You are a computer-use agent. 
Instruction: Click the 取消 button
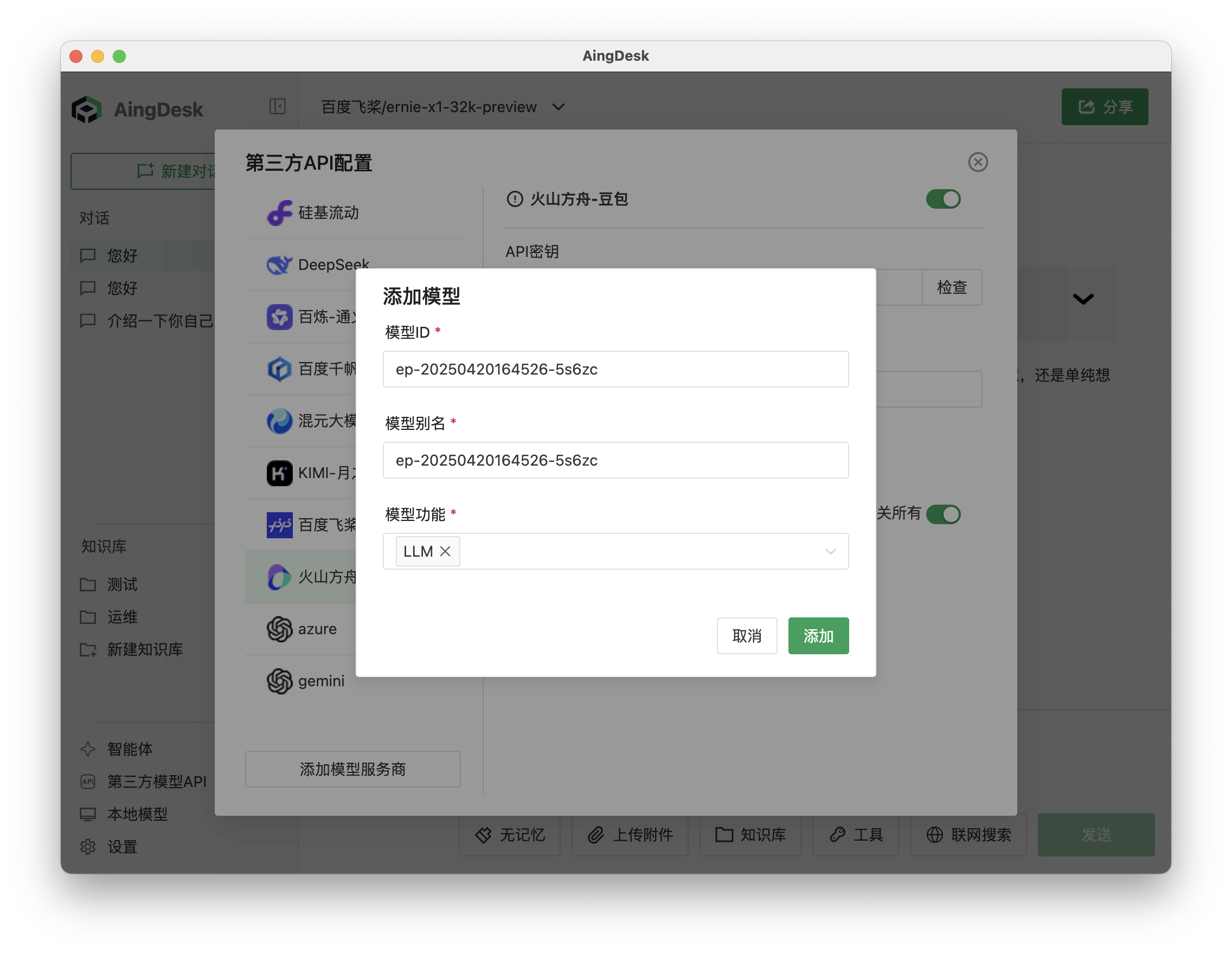746,635
